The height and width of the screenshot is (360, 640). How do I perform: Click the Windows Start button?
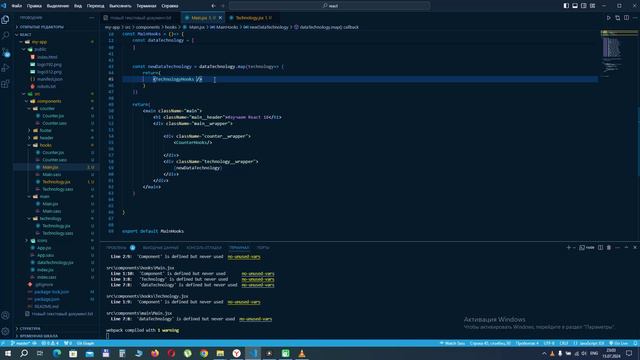click(x=8, y=353)
